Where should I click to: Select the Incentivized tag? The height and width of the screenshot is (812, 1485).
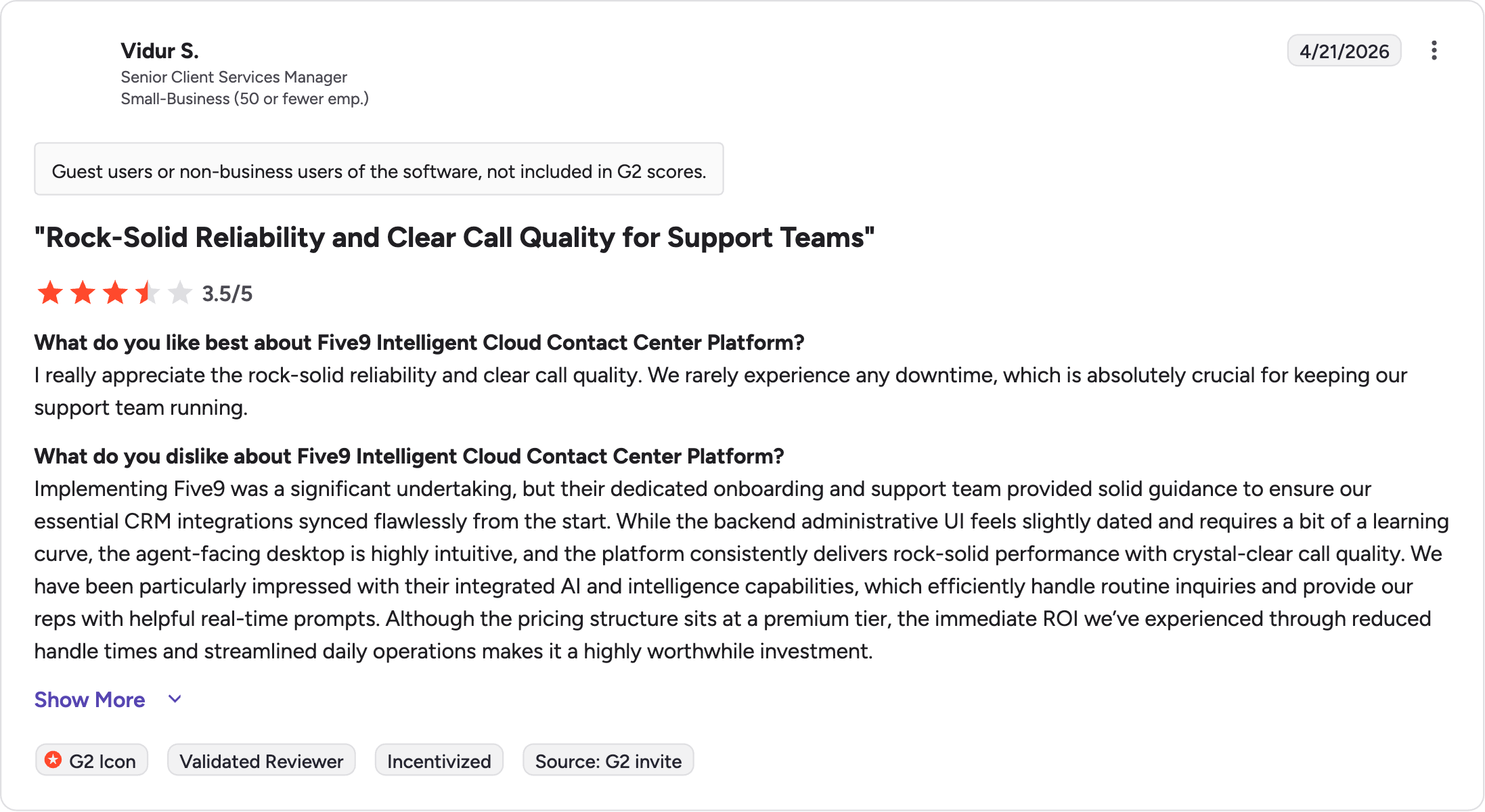[x=439, y=761]
